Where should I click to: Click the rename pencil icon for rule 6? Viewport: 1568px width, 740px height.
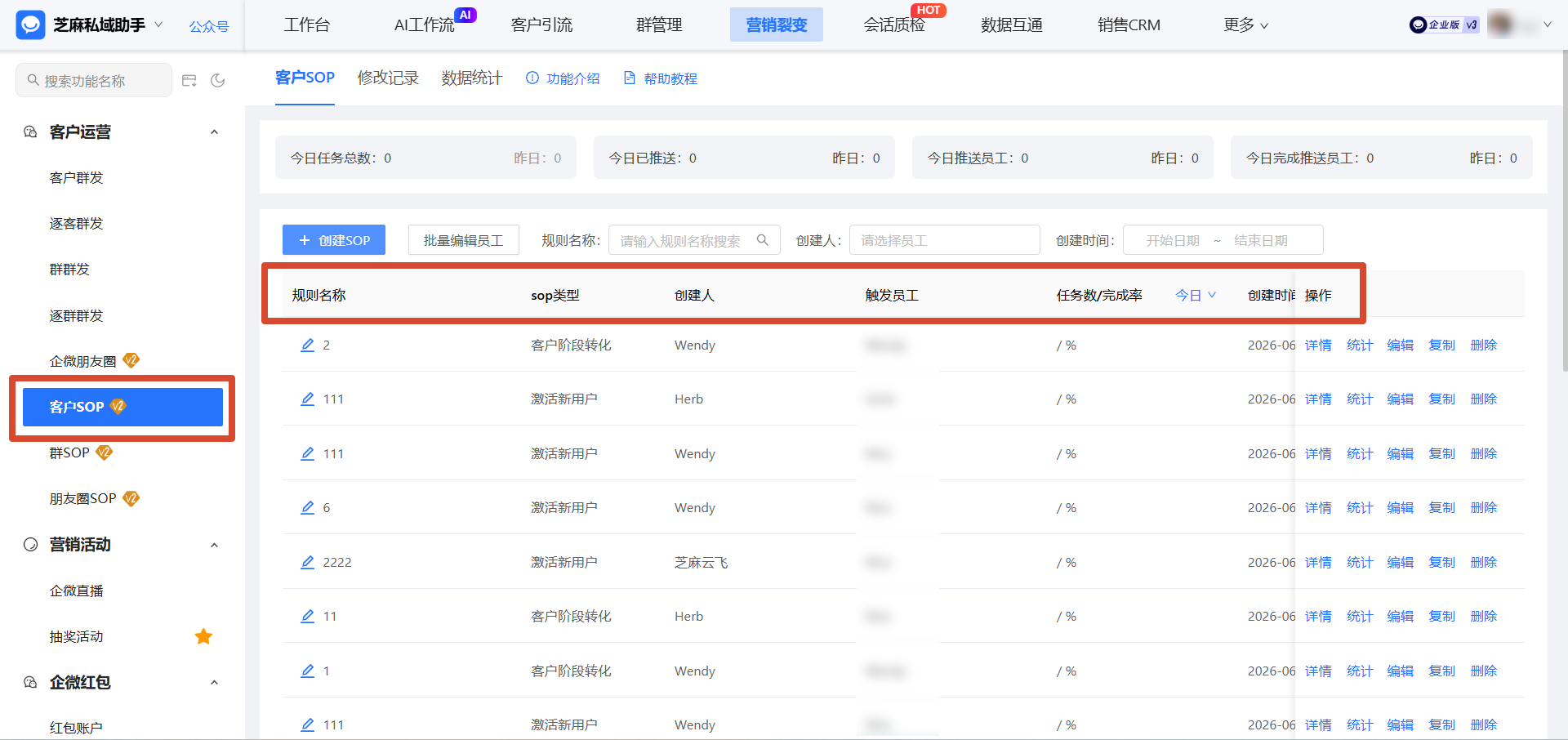(x=307, y=507)
